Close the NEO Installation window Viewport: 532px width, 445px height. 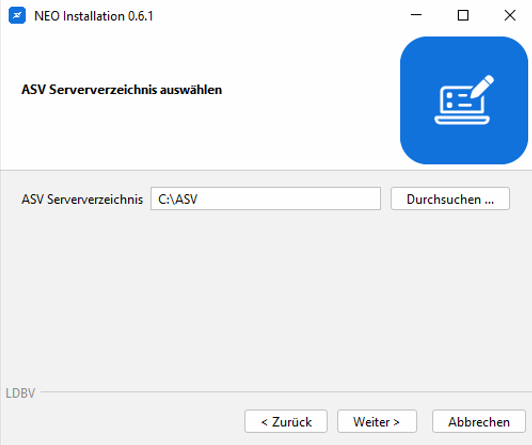tap(510, 15)
